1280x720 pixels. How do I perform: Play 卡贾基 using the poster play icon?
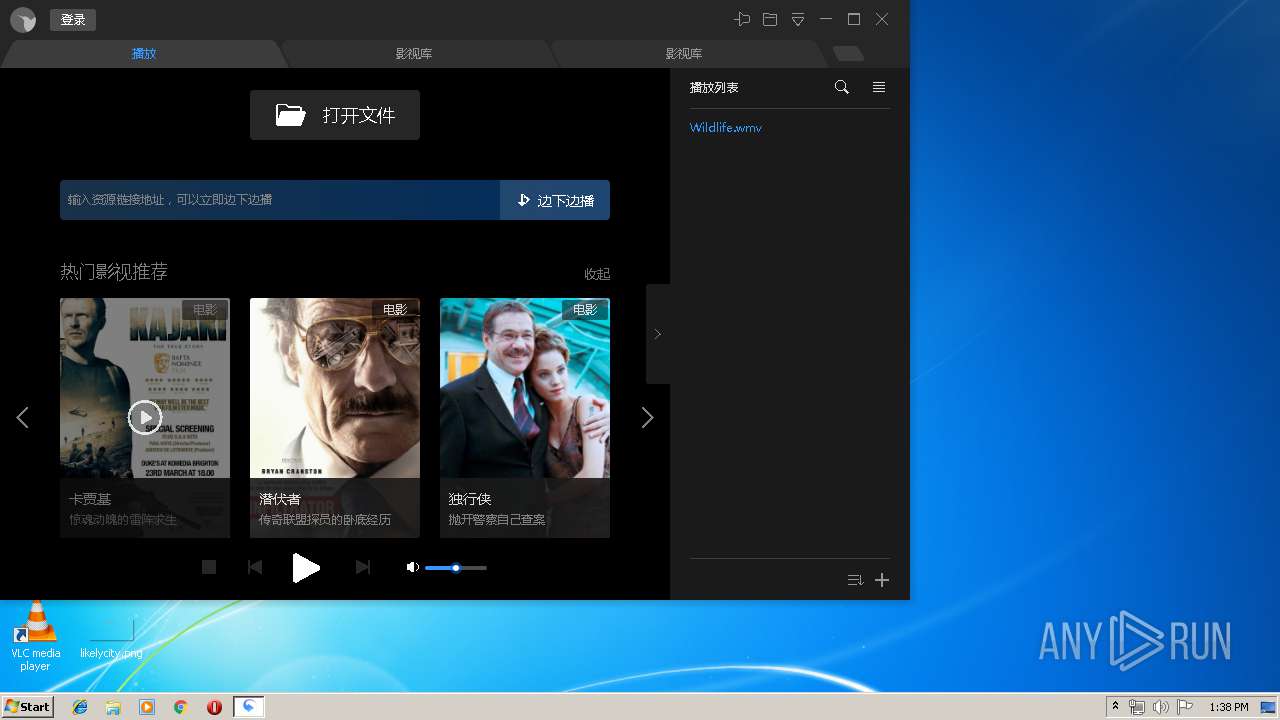[x=145, y=417]
